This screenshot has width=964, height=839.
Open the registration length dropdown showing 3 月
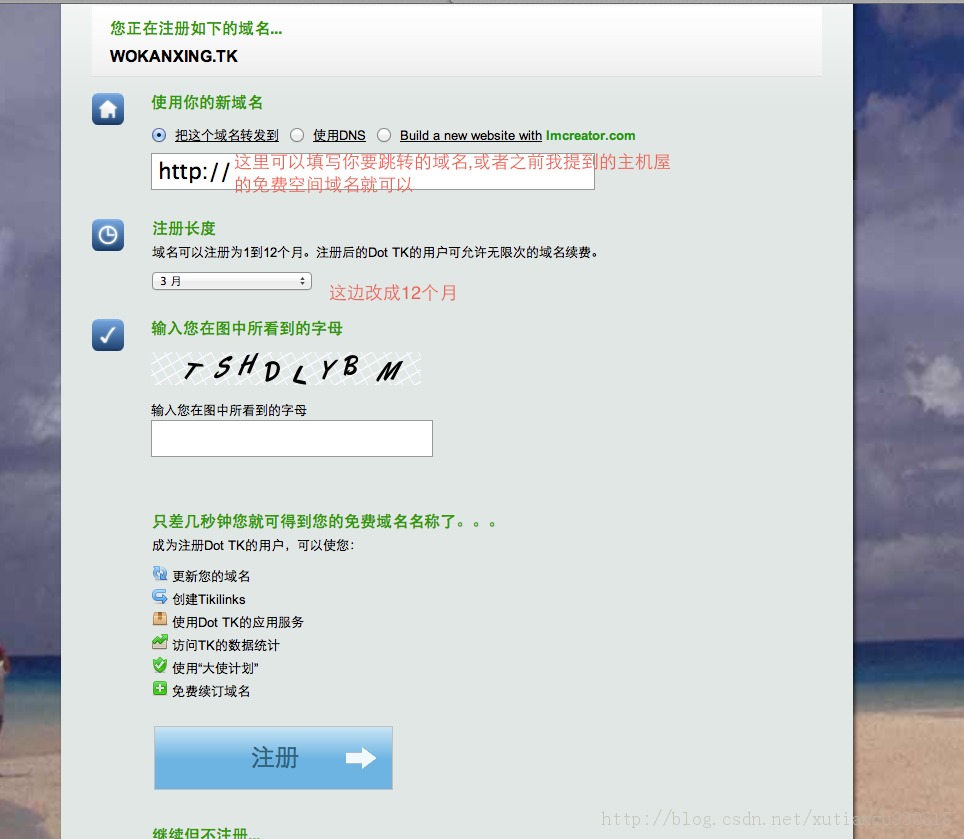click(x=231, y=281)
